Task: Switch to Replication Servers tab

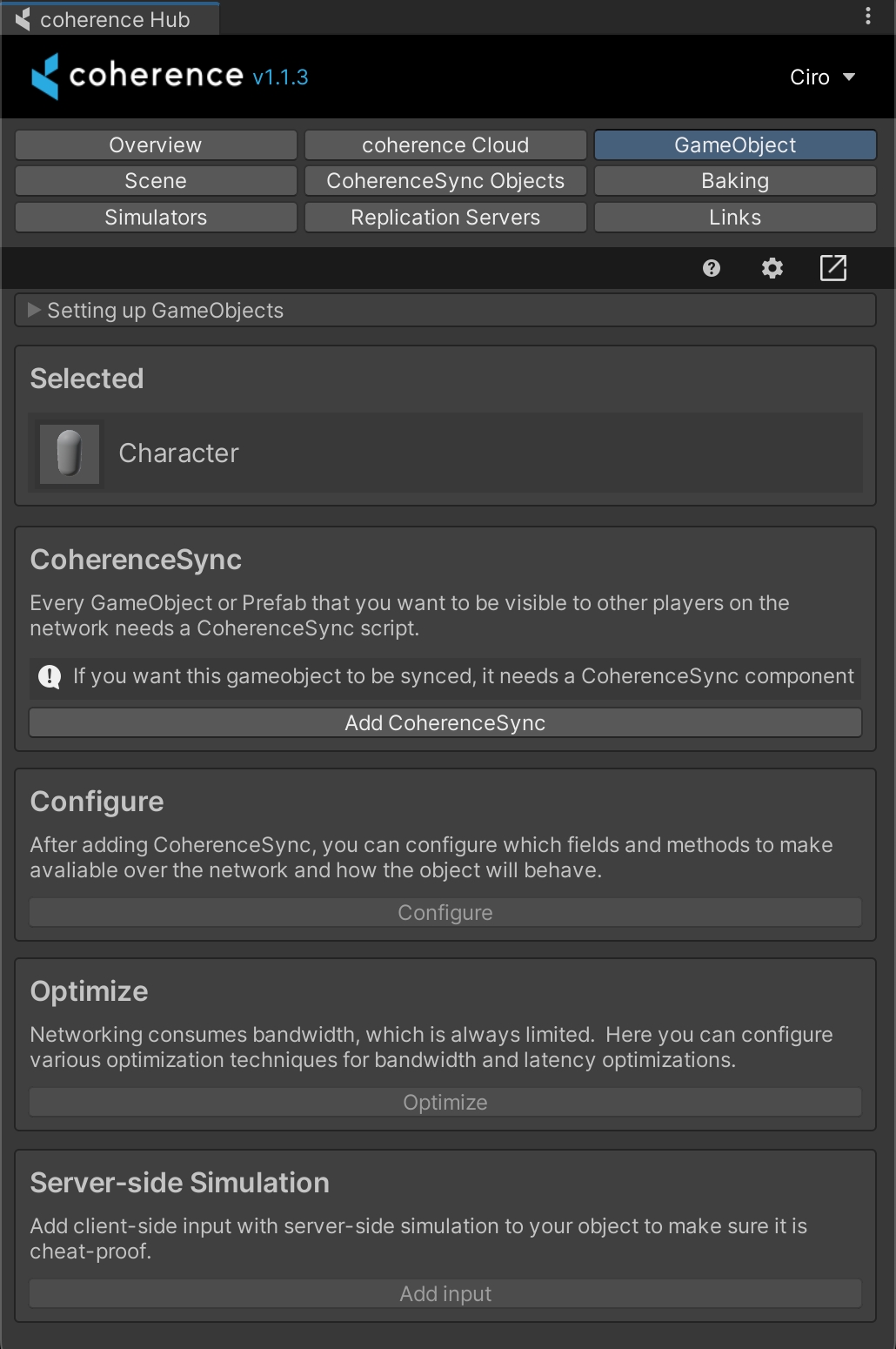Action: [445, 218]
